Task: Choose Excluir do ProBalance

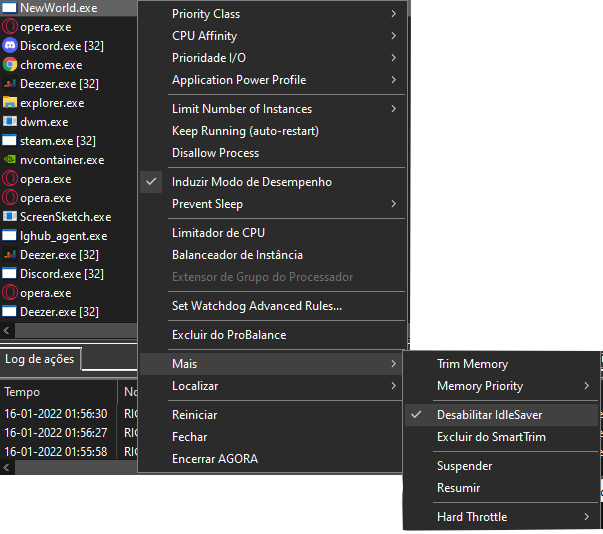Action: tap(273, 335)
